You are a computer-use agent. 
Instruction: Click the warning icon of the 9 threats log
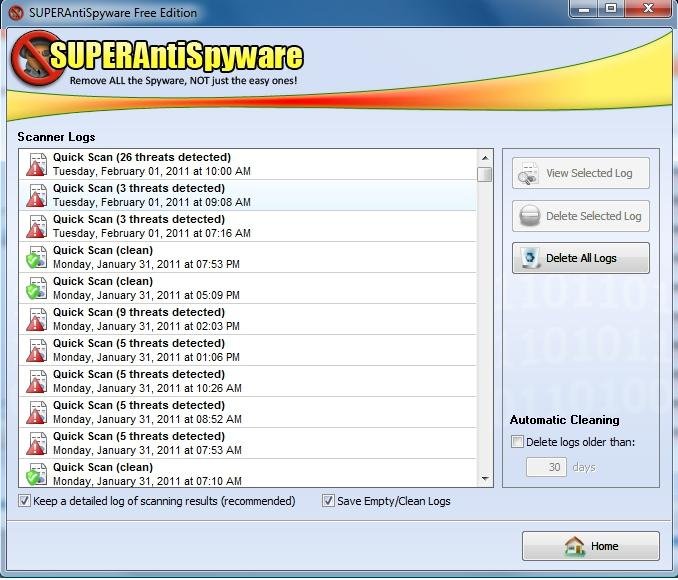click(36, 320)
